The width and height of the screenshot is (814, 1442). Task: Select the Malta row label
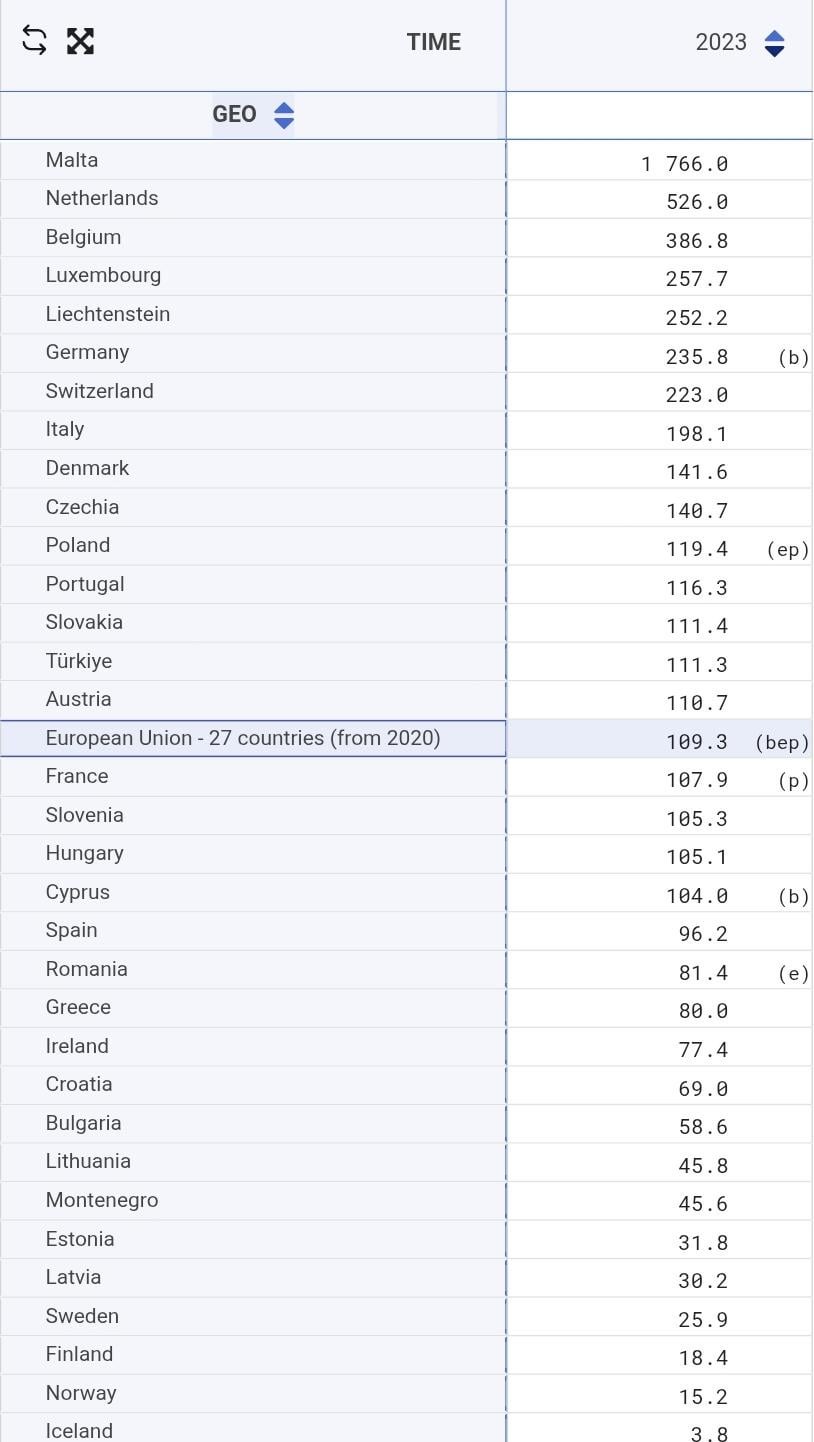tap(72, 160)
